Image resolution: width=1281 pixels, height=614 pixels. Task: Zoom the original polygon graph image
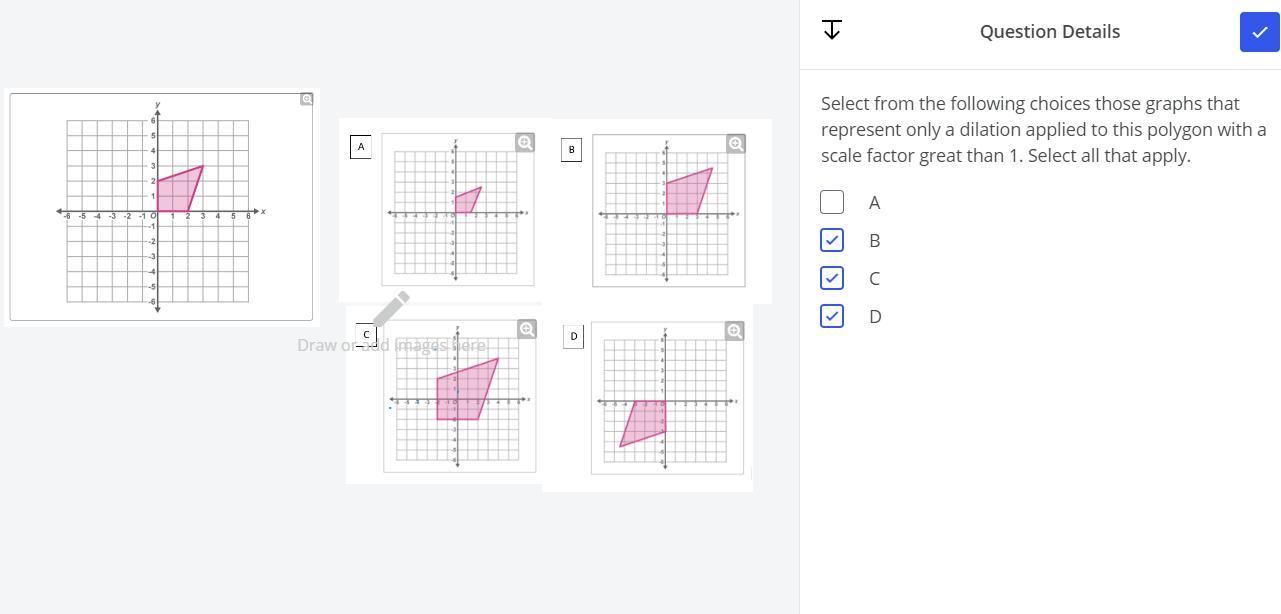pos(307,99)
